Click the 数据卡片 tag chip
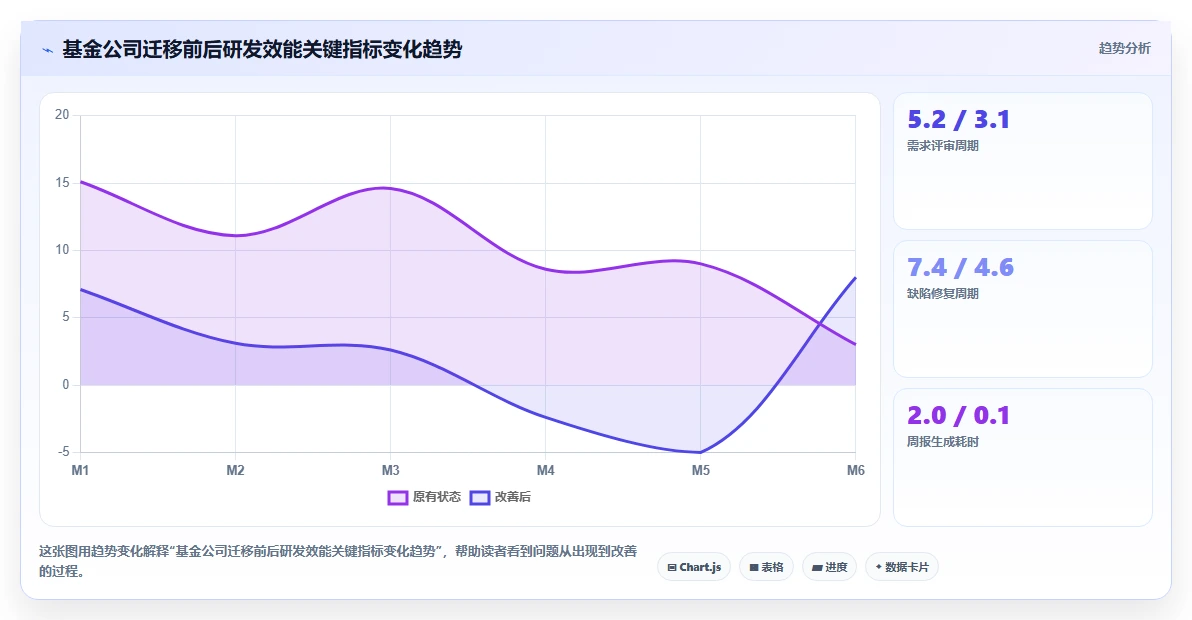The height and width of the screenshot is (620, 1192). (x=902, y=567)
